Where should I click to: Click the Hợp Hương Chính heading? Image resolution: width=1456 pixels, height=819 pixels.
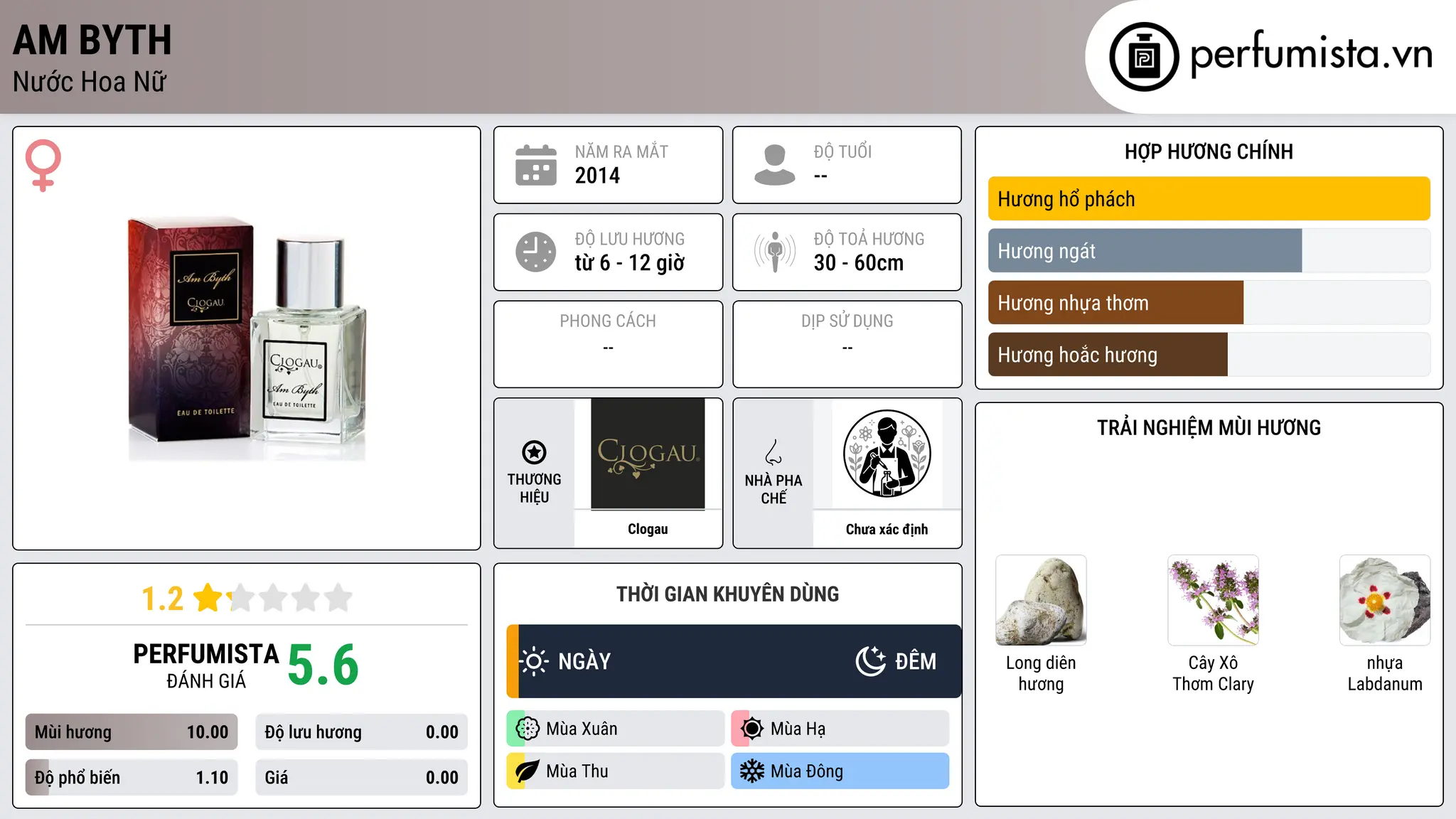click(1209, 151)
